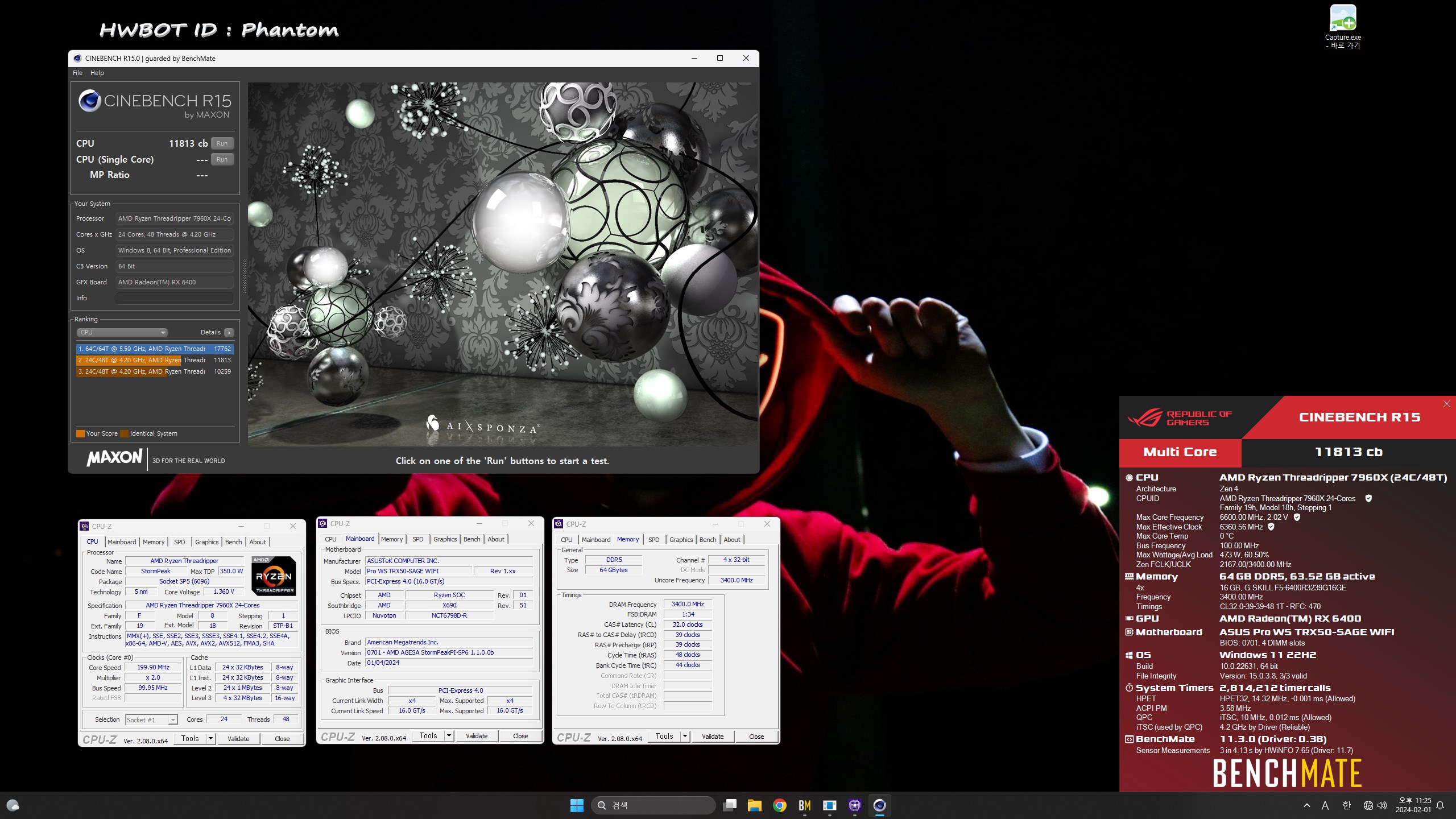Open Windows Start button on taskbar
1456x819 pixels.
click(577, 805)
